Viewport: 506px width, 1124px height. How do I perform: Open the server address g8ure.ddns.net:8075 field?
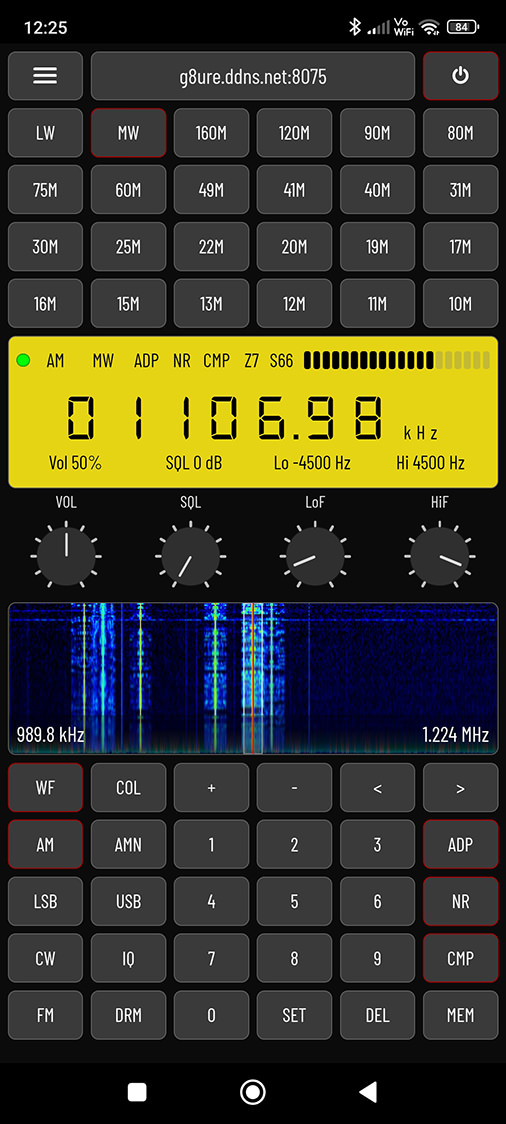pyautogui.click(x=253, y=76)
